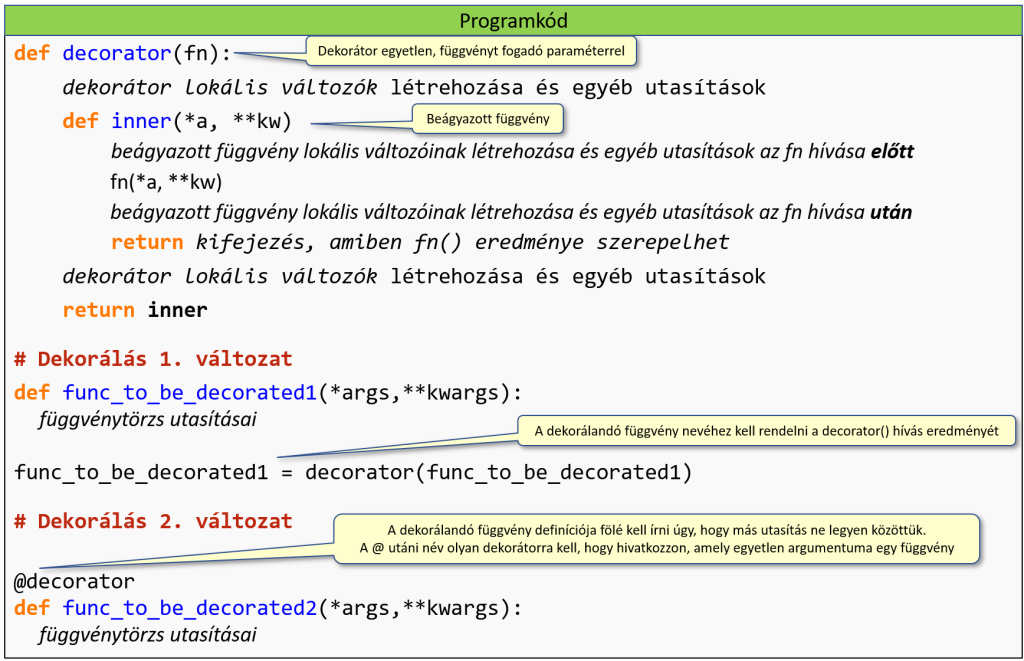Click the first dekorátor lokális változók line

point(413,87)
